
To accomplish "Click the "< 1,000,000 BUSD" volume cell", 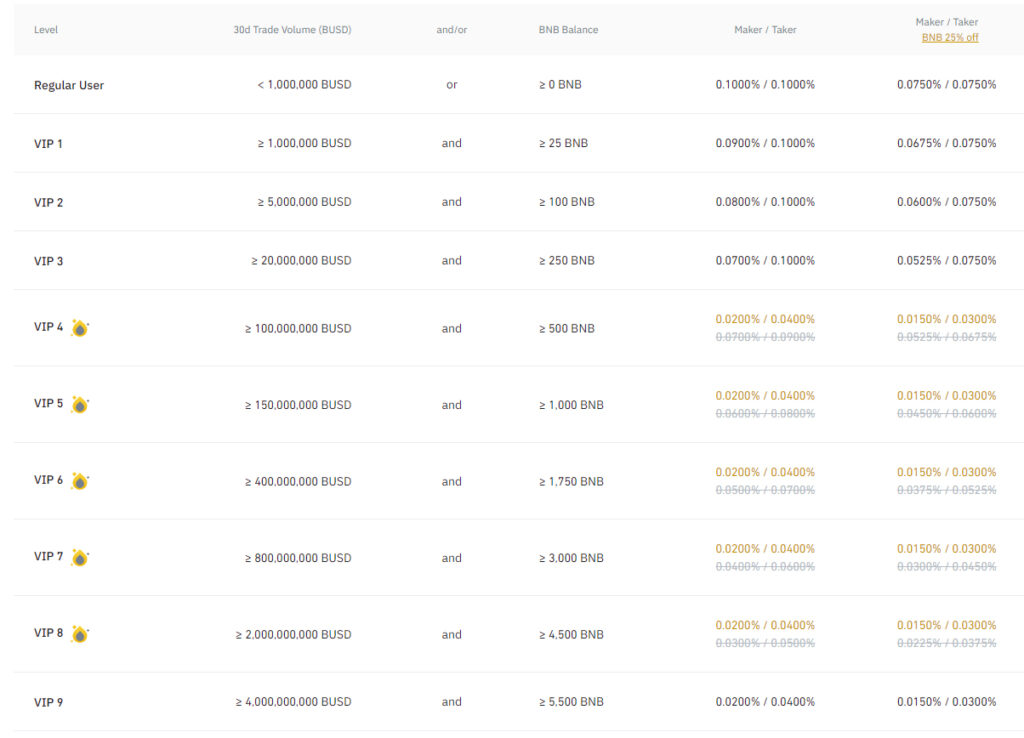I will coord(304,84).
